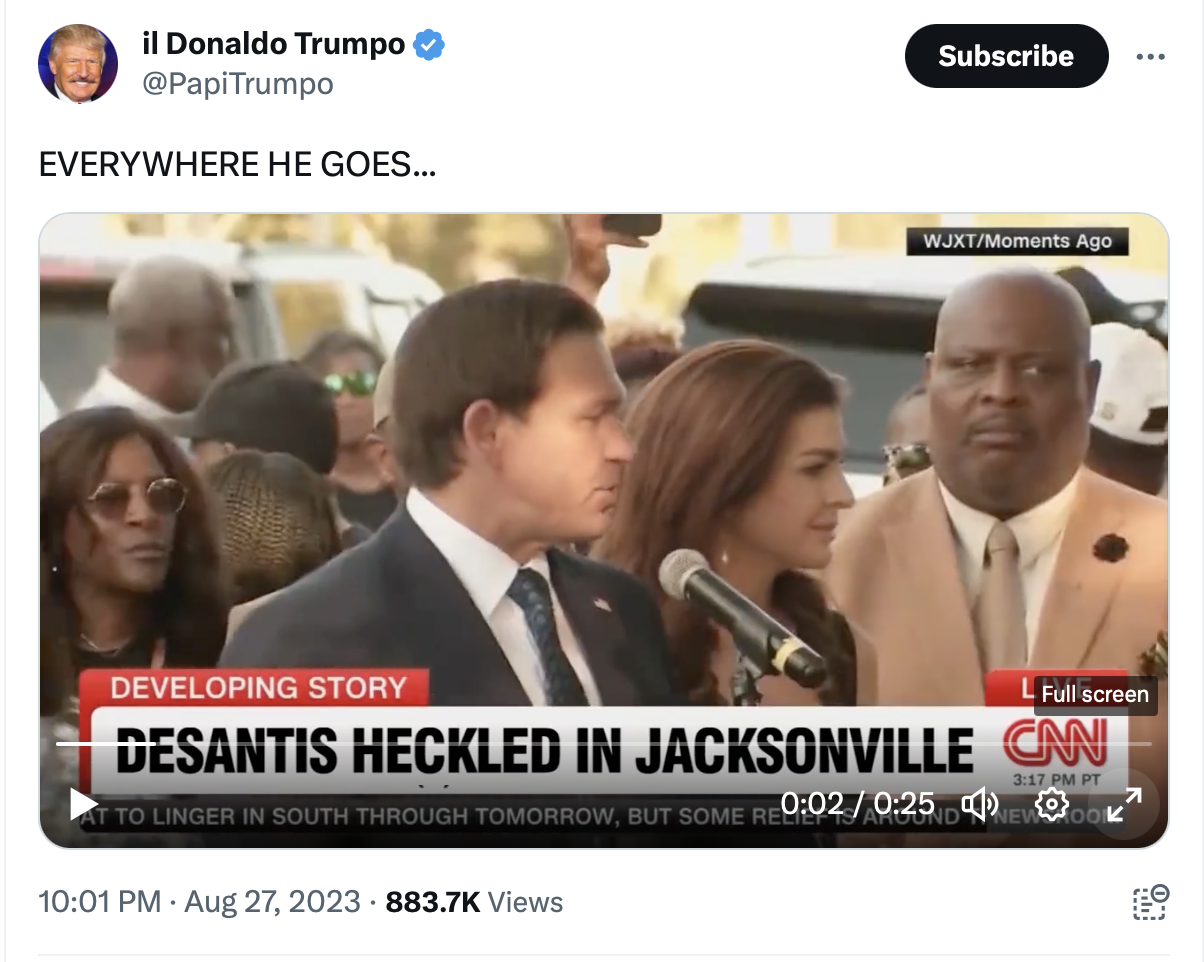Open the three-dot more options menu
The width and height of the screenshot is (1204, 962).
pyautogui.click(x=1151, y=57)
